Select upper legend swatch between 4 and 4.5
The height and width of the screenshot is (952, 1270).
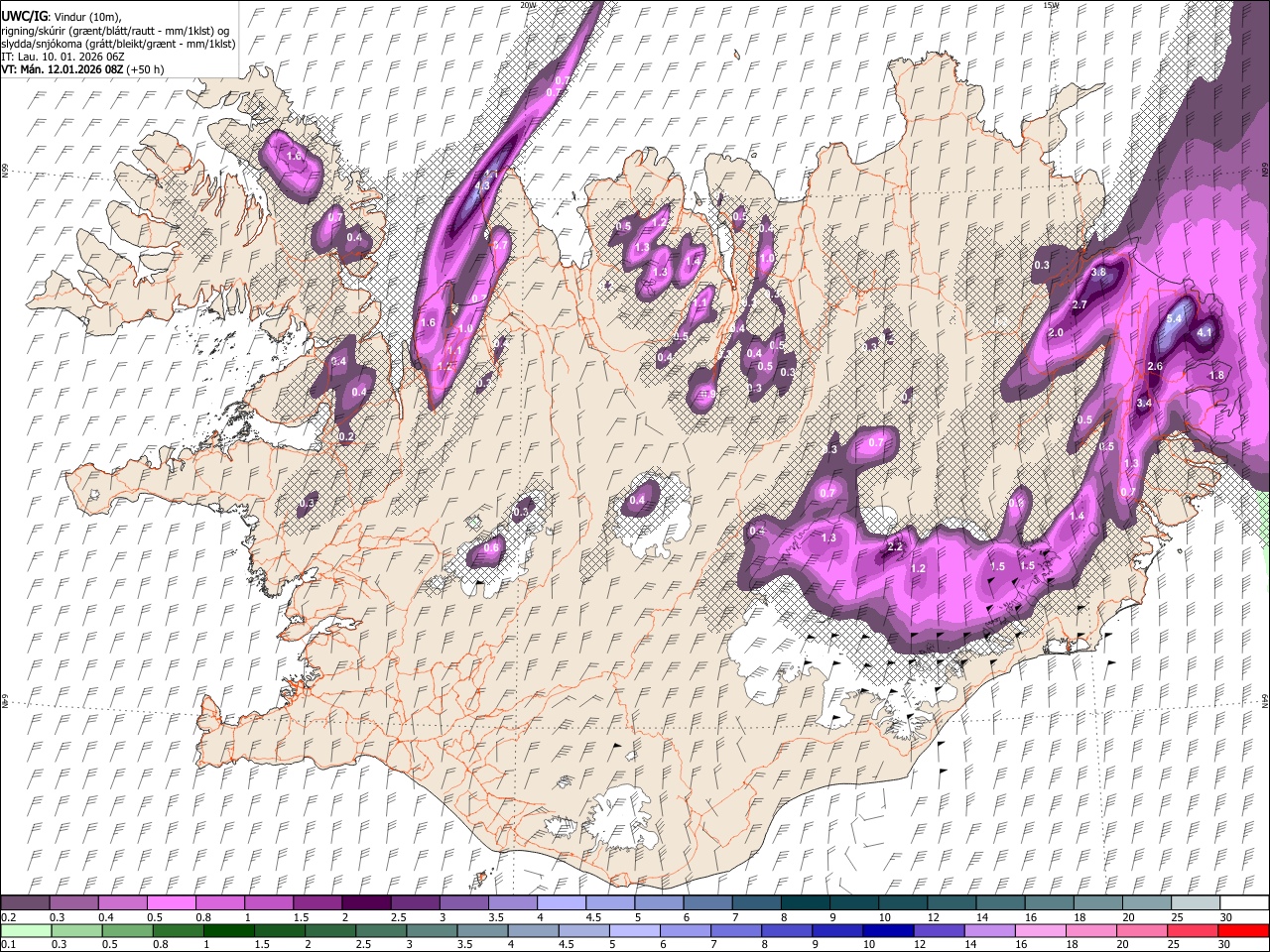click(x=561, y=903)
